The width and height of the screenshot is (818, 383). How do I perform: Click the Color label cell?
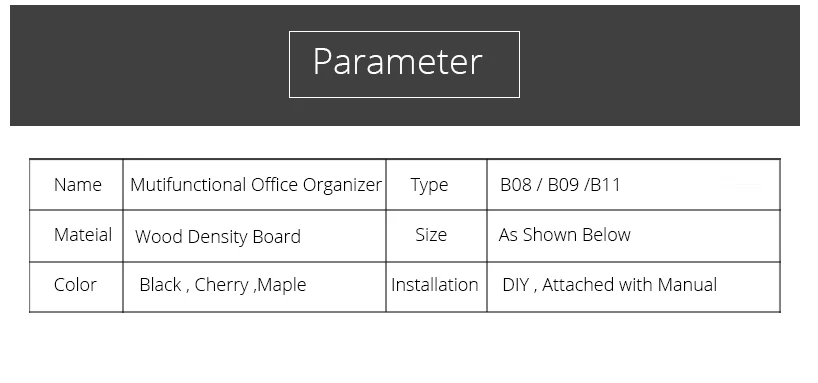(x=76, y=287)
